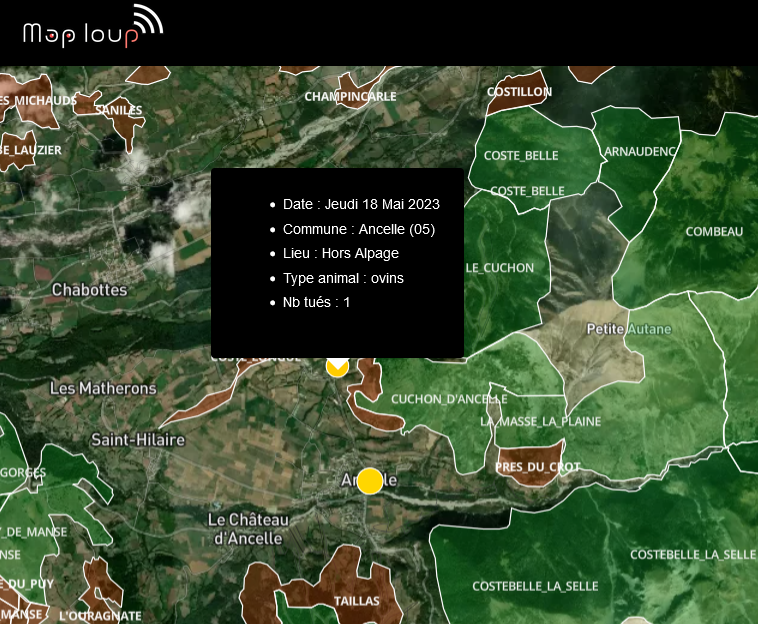Select the yellow marker on Ancelle village
The image size is (758, 624).
370,481
